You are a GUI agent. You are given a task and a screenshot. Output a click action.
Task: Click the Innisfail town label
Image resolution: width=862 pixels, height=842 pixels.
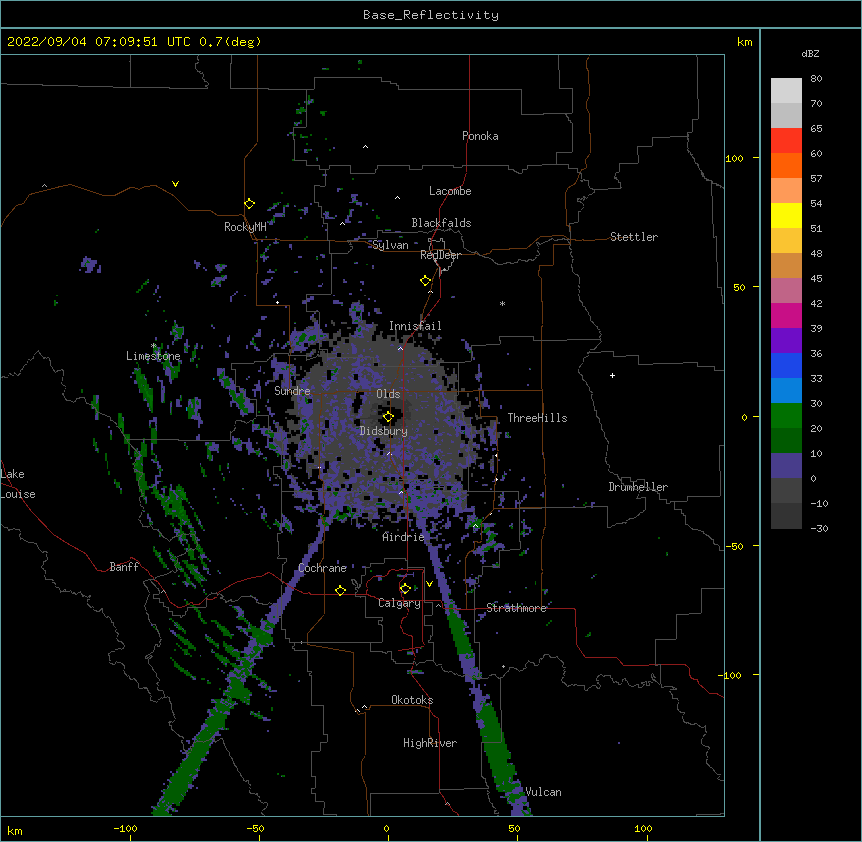tap(415, 326)
